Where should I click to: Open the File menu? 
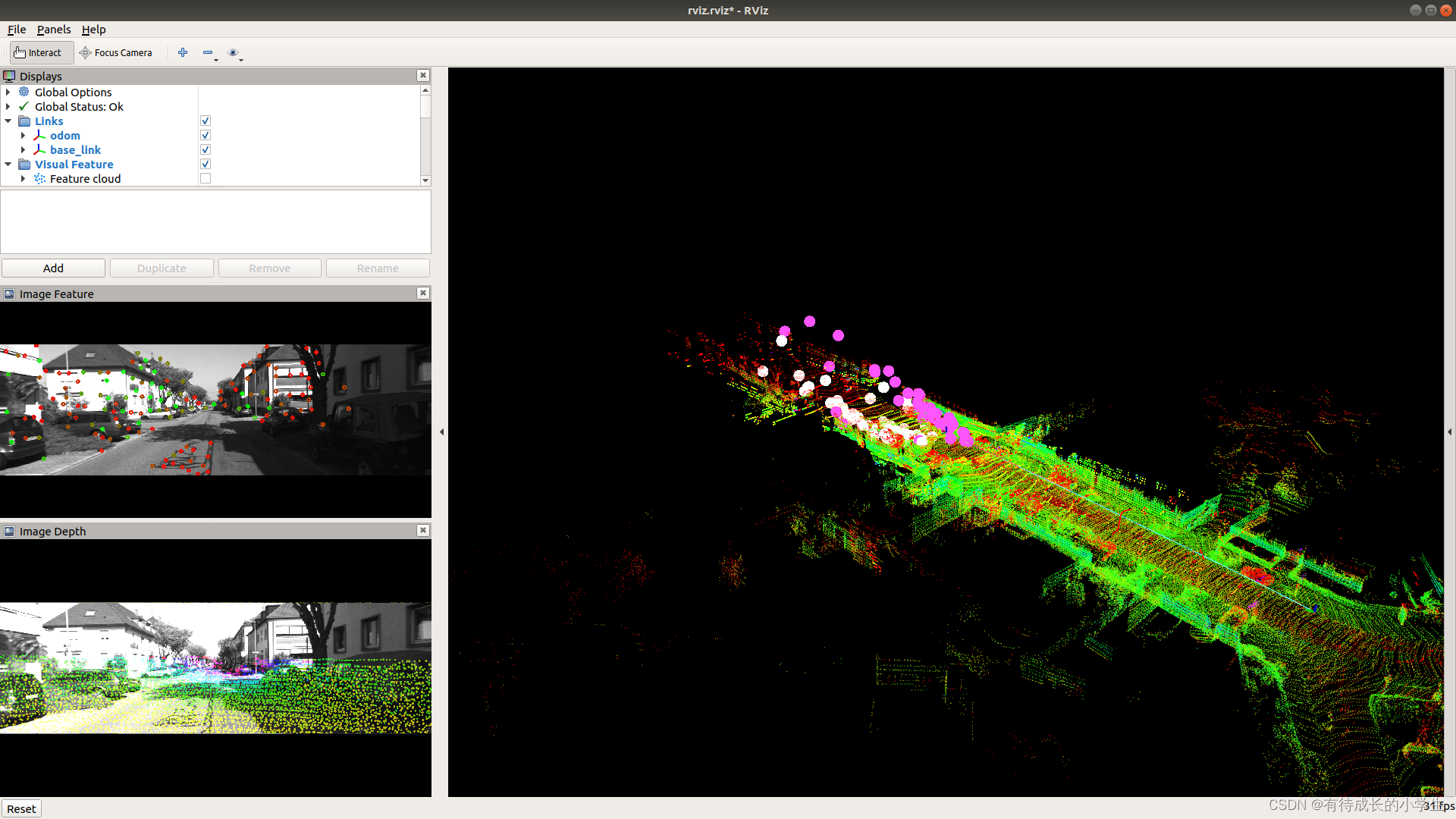coord(17,29)
